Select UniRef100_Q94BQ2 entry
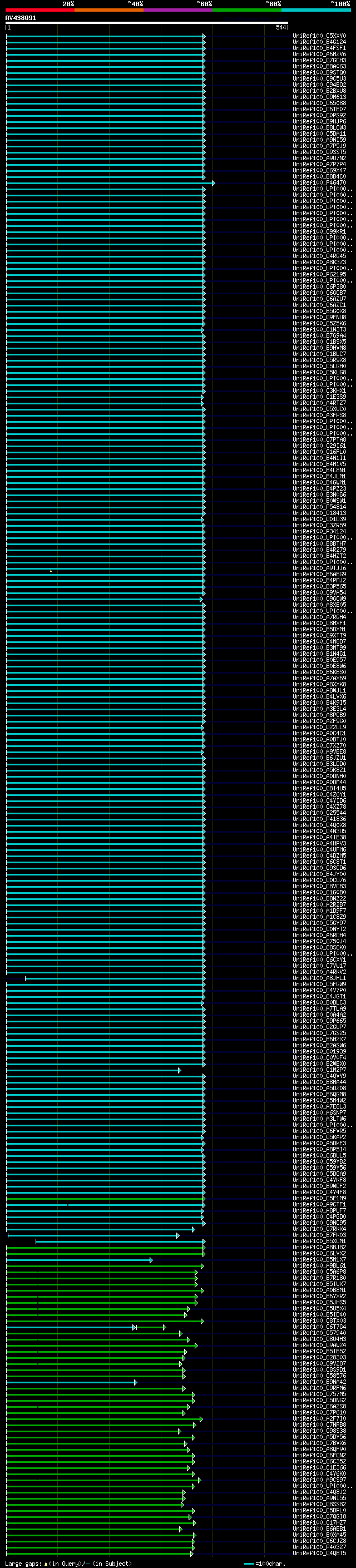The image size is (356, 1568). 319,85
